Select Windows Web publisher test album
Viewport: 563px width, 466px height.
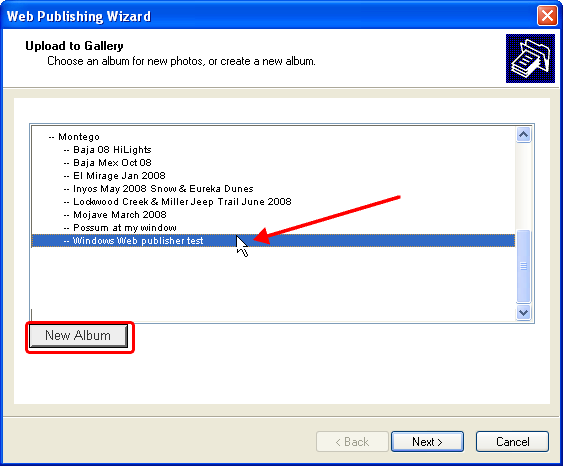click(x=273, y=241)
